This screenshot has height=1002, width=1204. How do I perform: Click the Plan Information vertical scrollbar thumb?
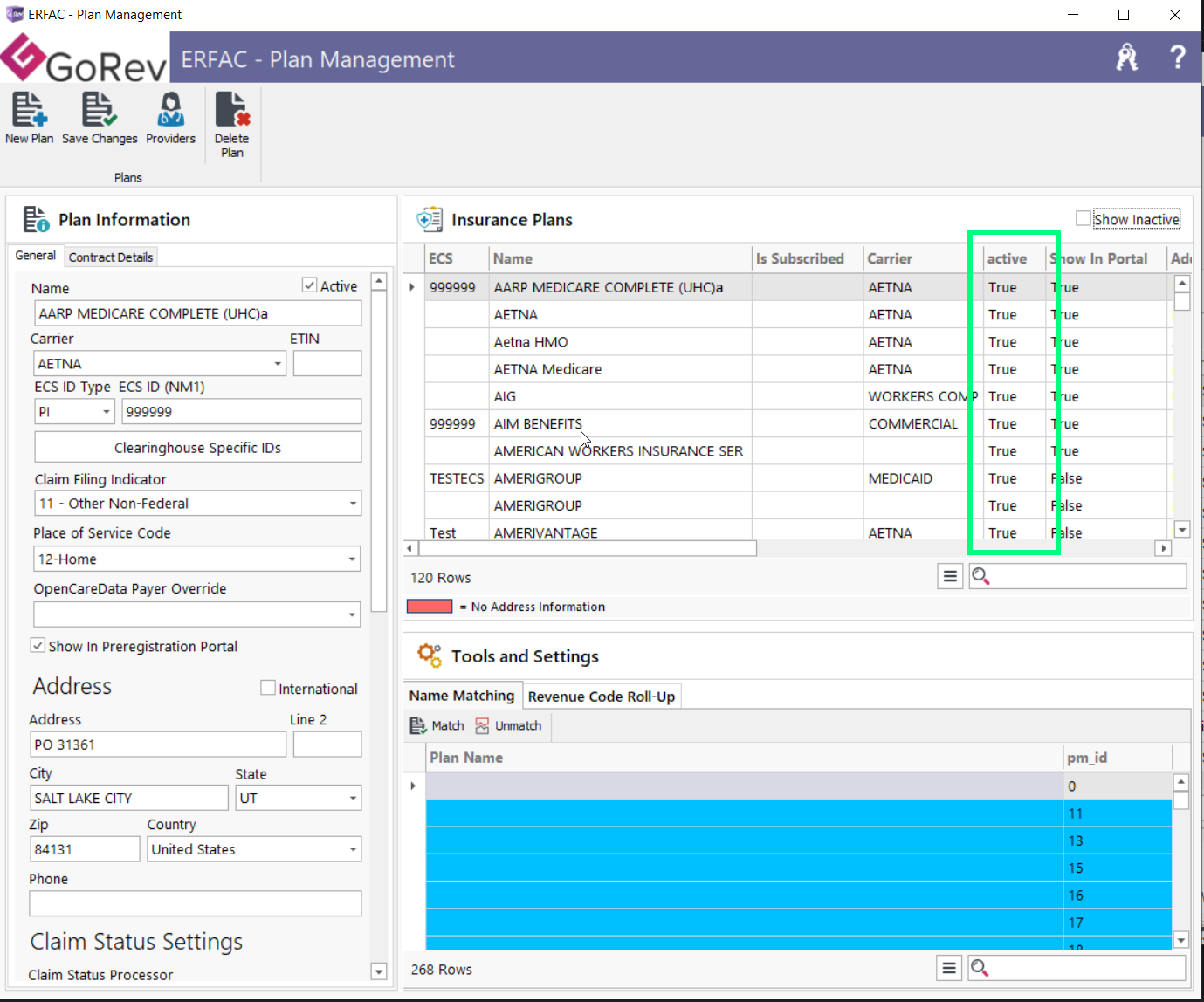click(379, 450)
